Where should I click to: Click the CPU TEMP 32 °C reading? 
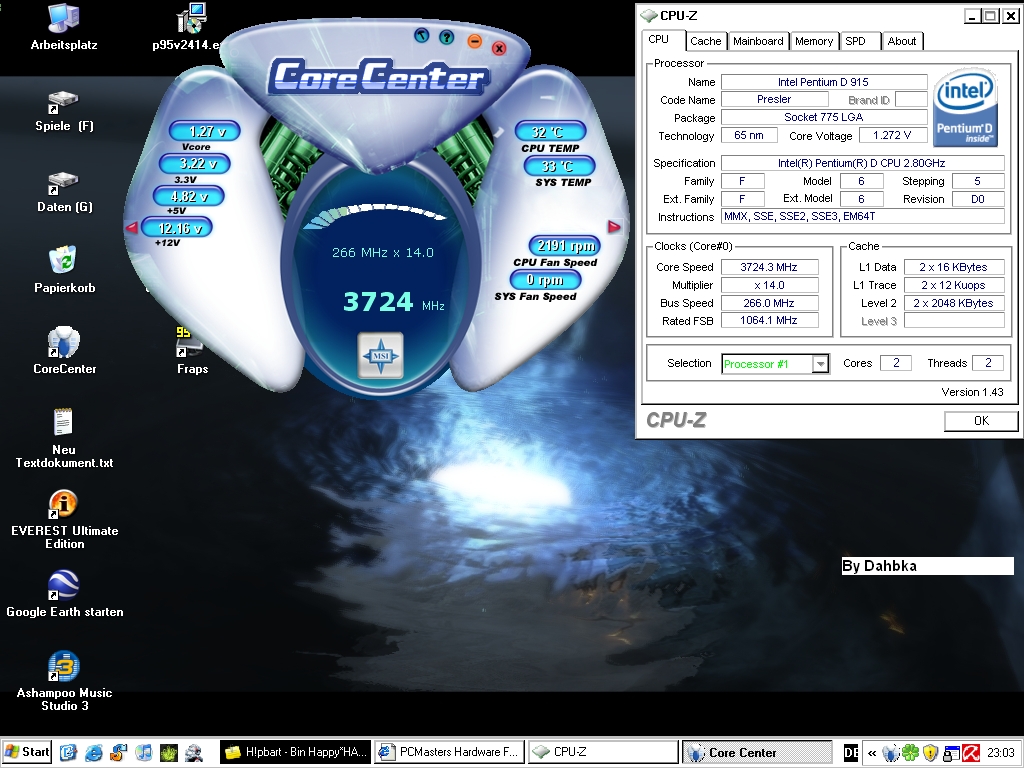[x=550, y=131]
